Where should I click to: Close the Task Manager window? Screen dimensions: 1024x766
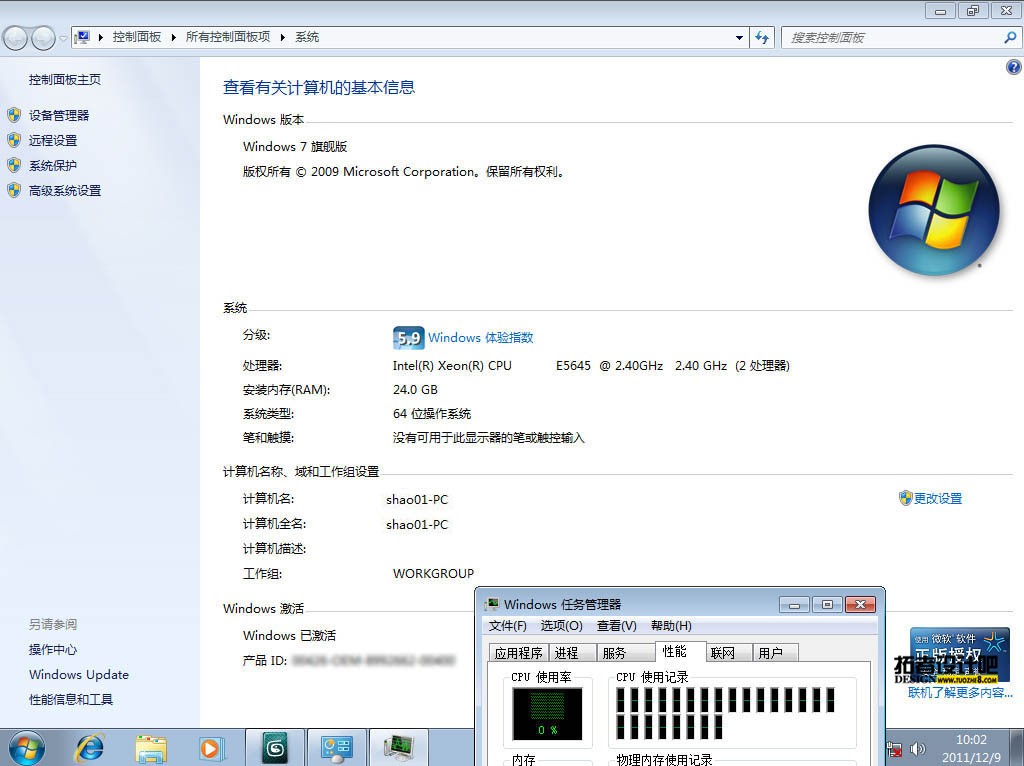[x=860, y=605]
